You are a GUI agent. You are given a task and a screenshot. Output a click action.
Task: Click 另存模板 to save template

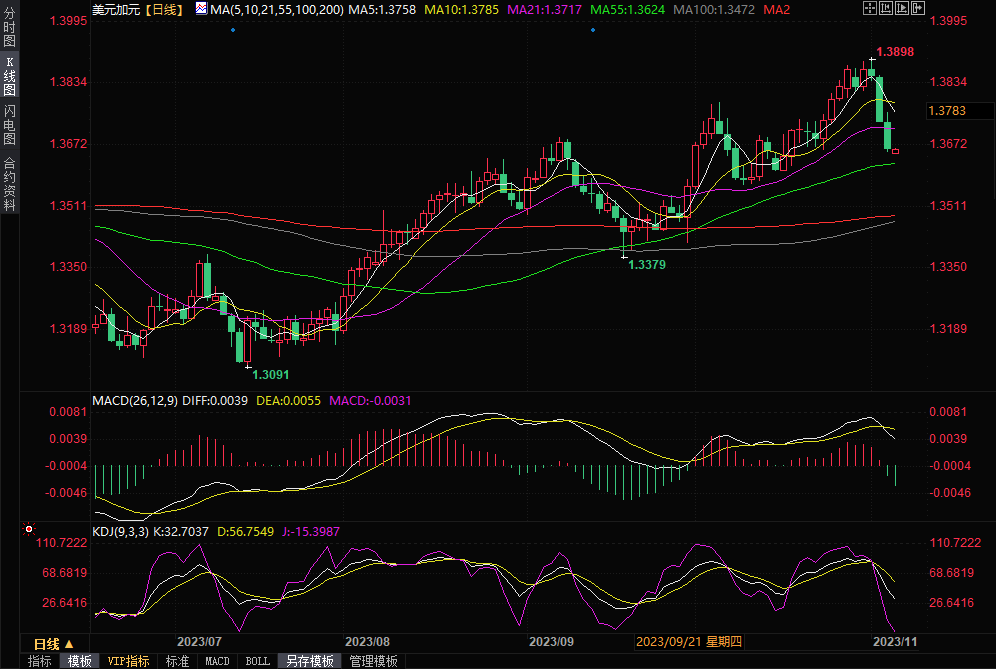(309, 661)
